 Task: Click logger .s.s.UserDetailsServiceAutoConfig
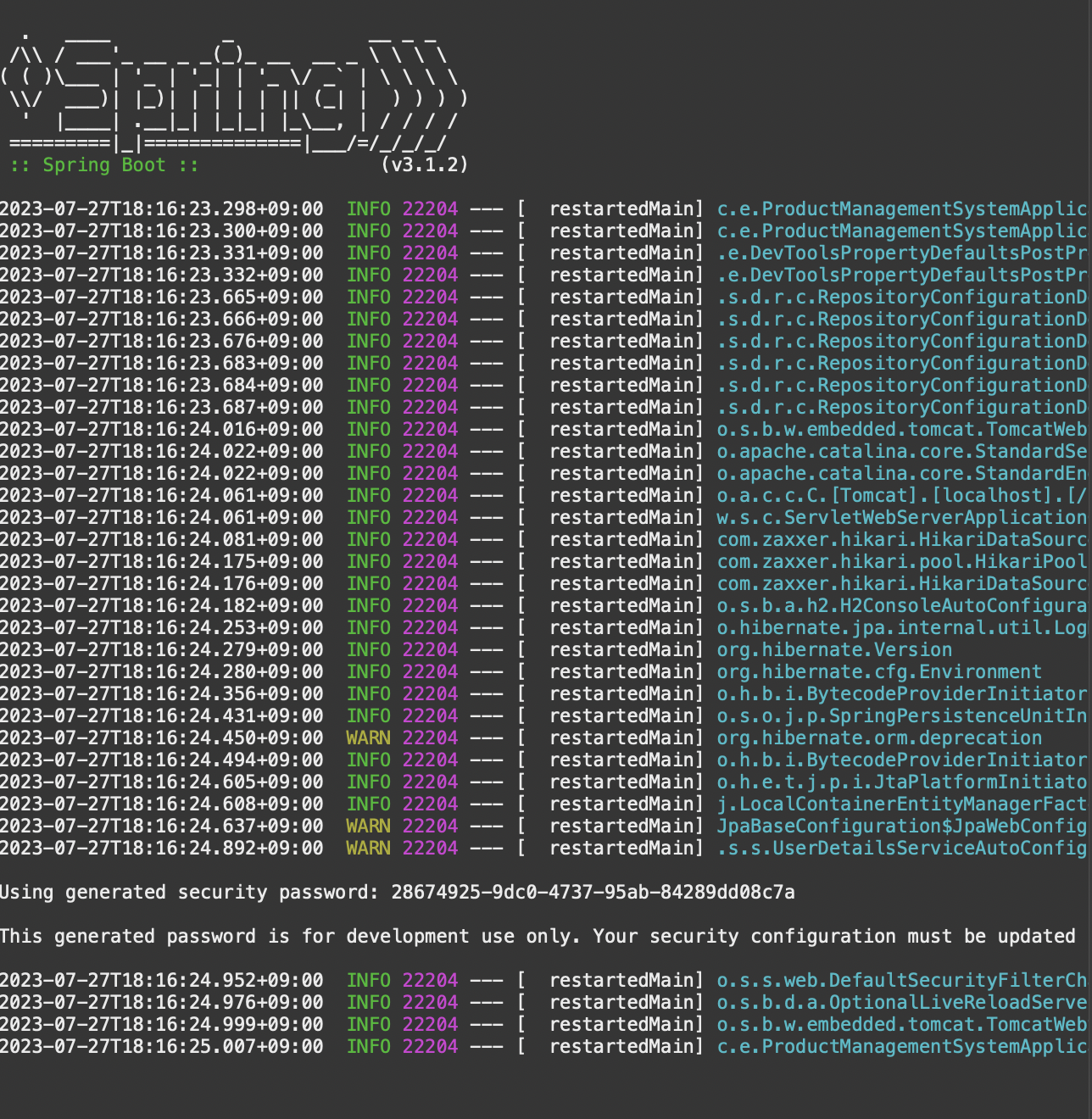pyautogui.click(x=902, y=848)
